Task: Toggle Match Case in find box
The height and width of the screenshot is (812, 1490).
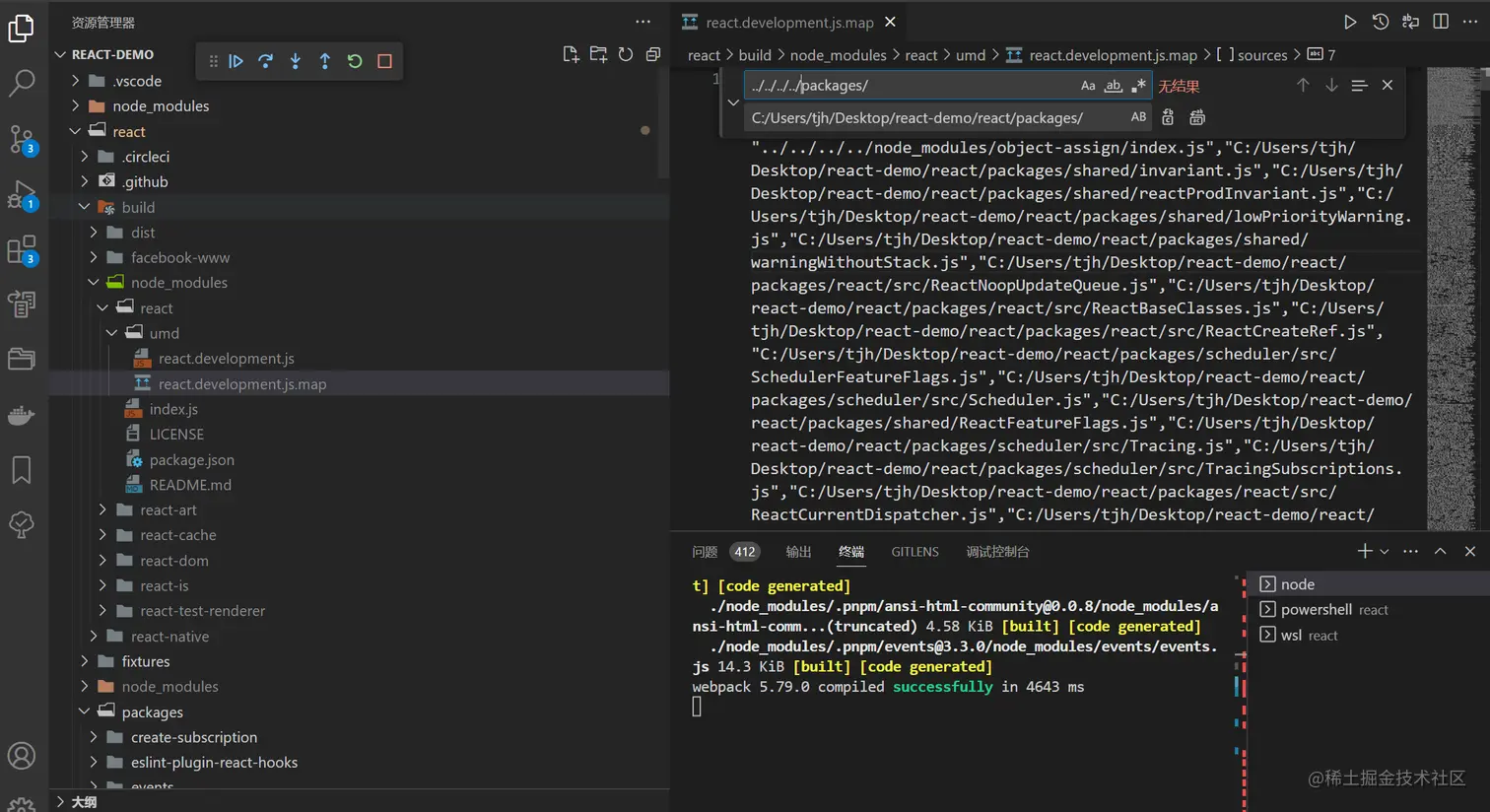Action: tap(1088, 86)
